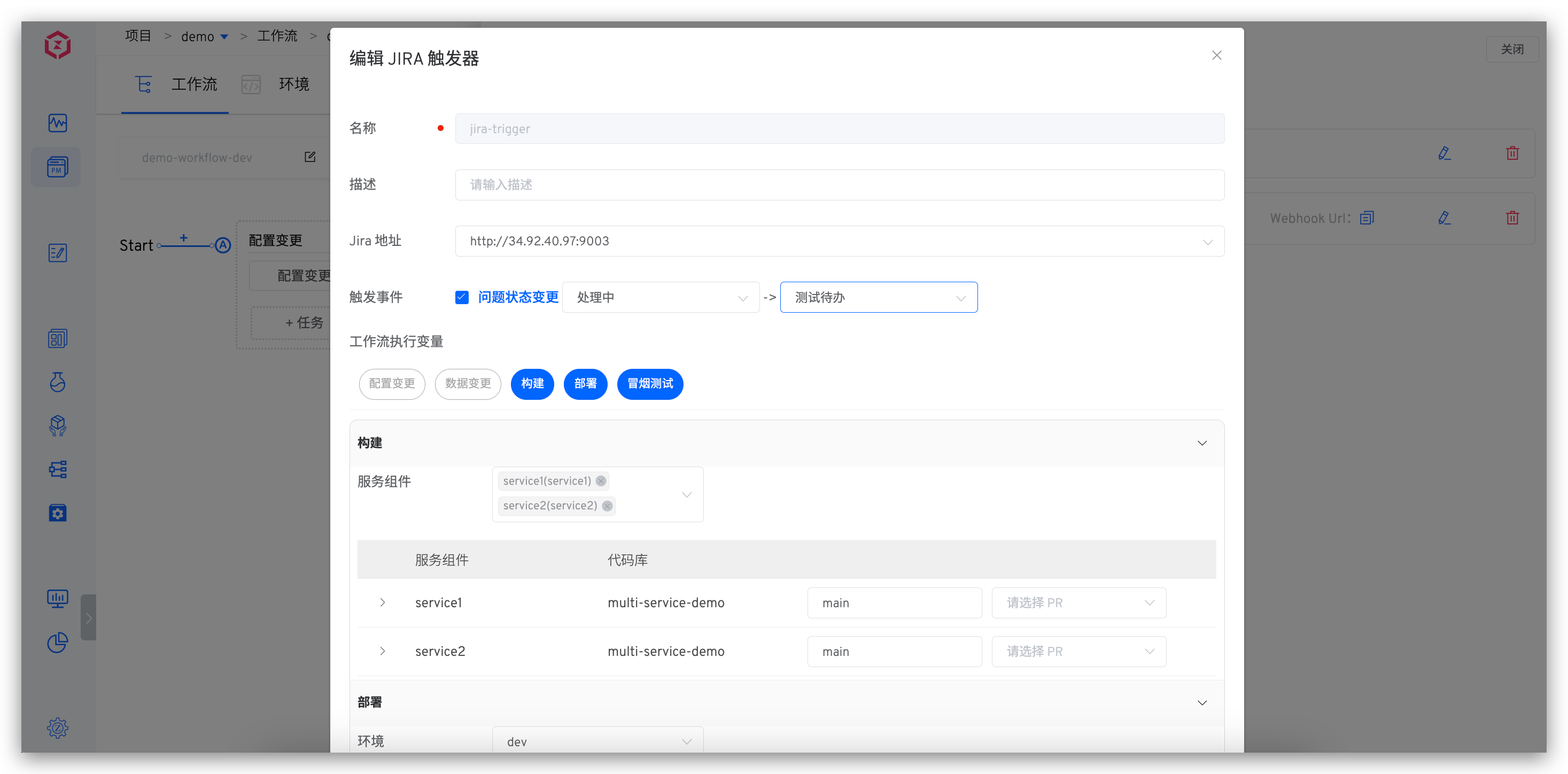Select the monitoring dashboard icon in sidebar

[x=57, y=122]
